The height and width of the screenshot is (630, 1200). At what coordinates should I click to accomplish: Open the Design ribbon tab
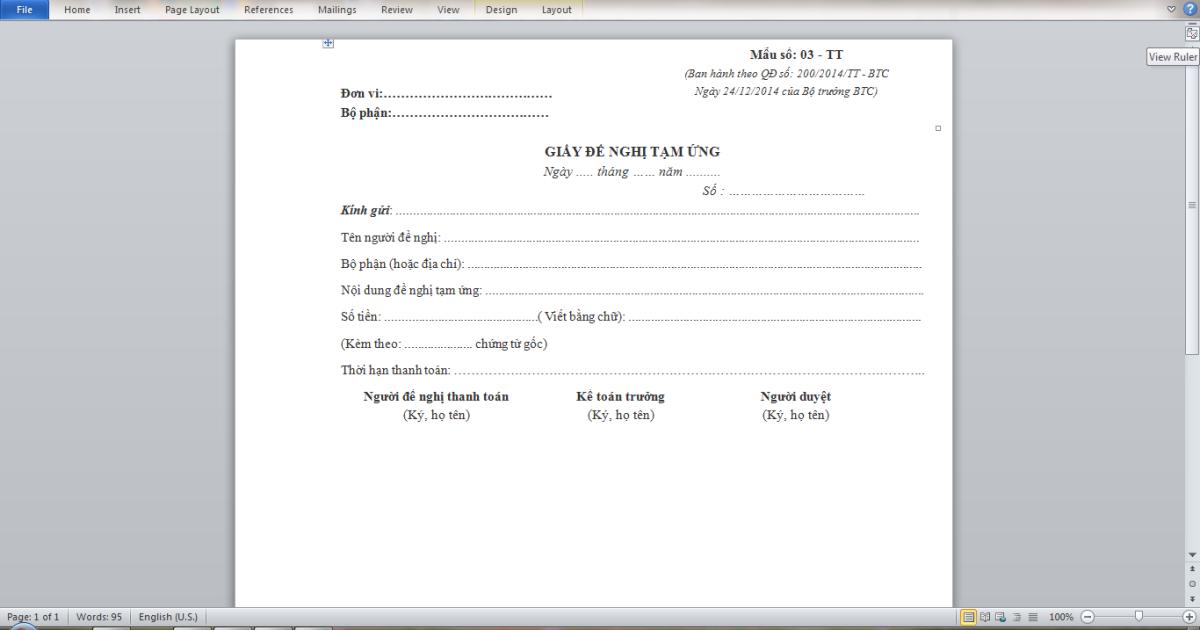click(x=501, y=9)
